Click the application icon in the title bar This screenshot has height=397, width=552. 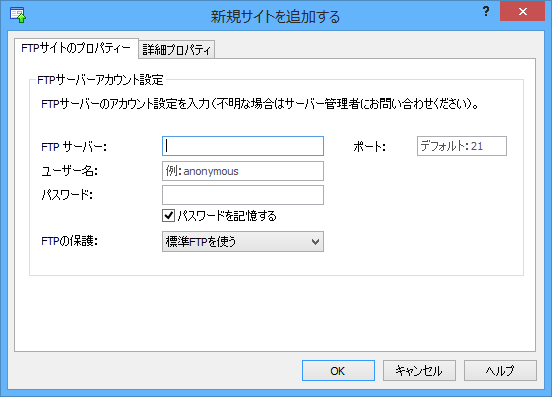click(18, 15)
